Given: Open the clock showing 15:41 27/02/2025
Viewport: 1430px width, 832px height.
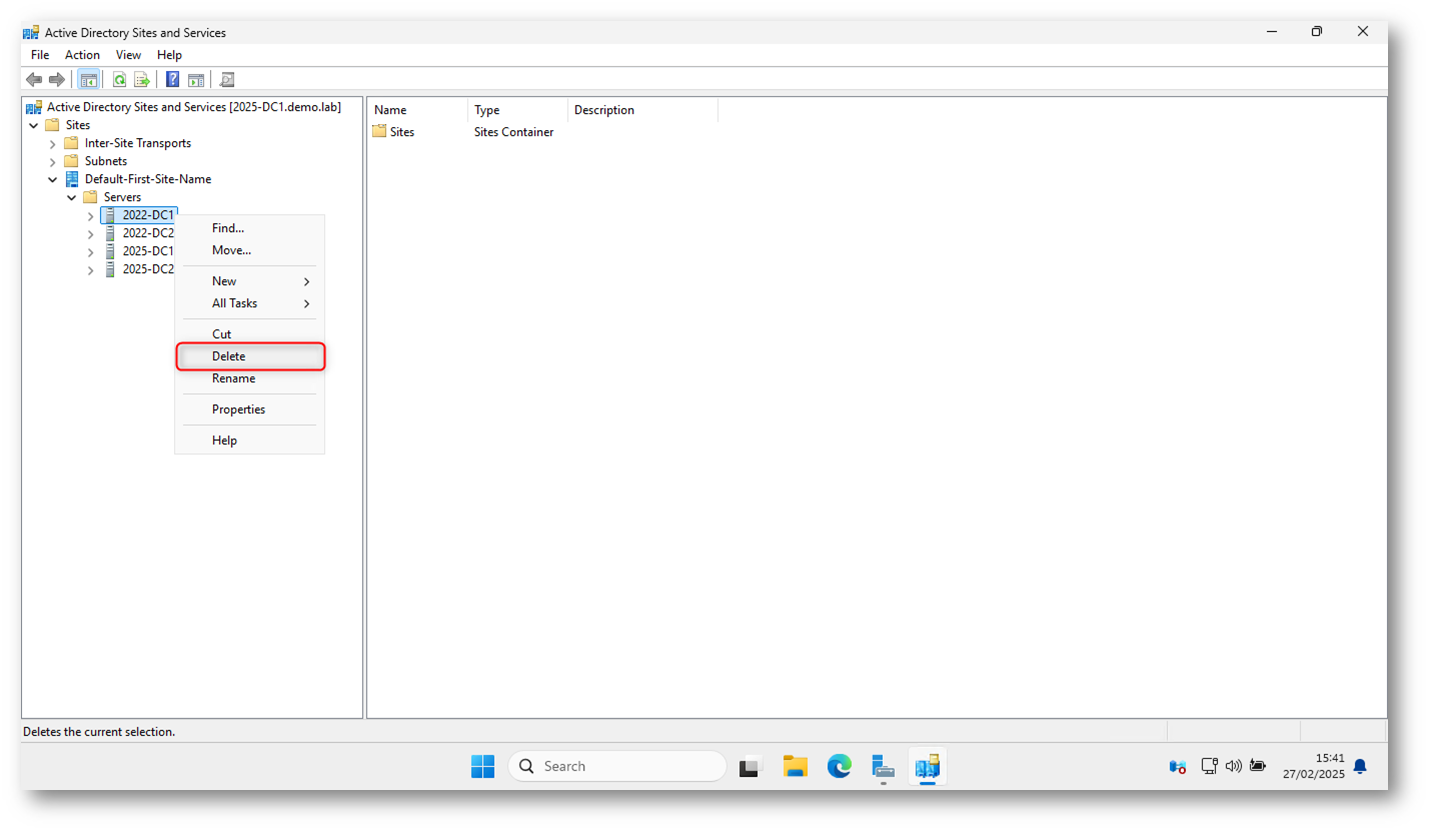Looking at the screenshot, I should pyautogui.click(x=1314, y=767).
